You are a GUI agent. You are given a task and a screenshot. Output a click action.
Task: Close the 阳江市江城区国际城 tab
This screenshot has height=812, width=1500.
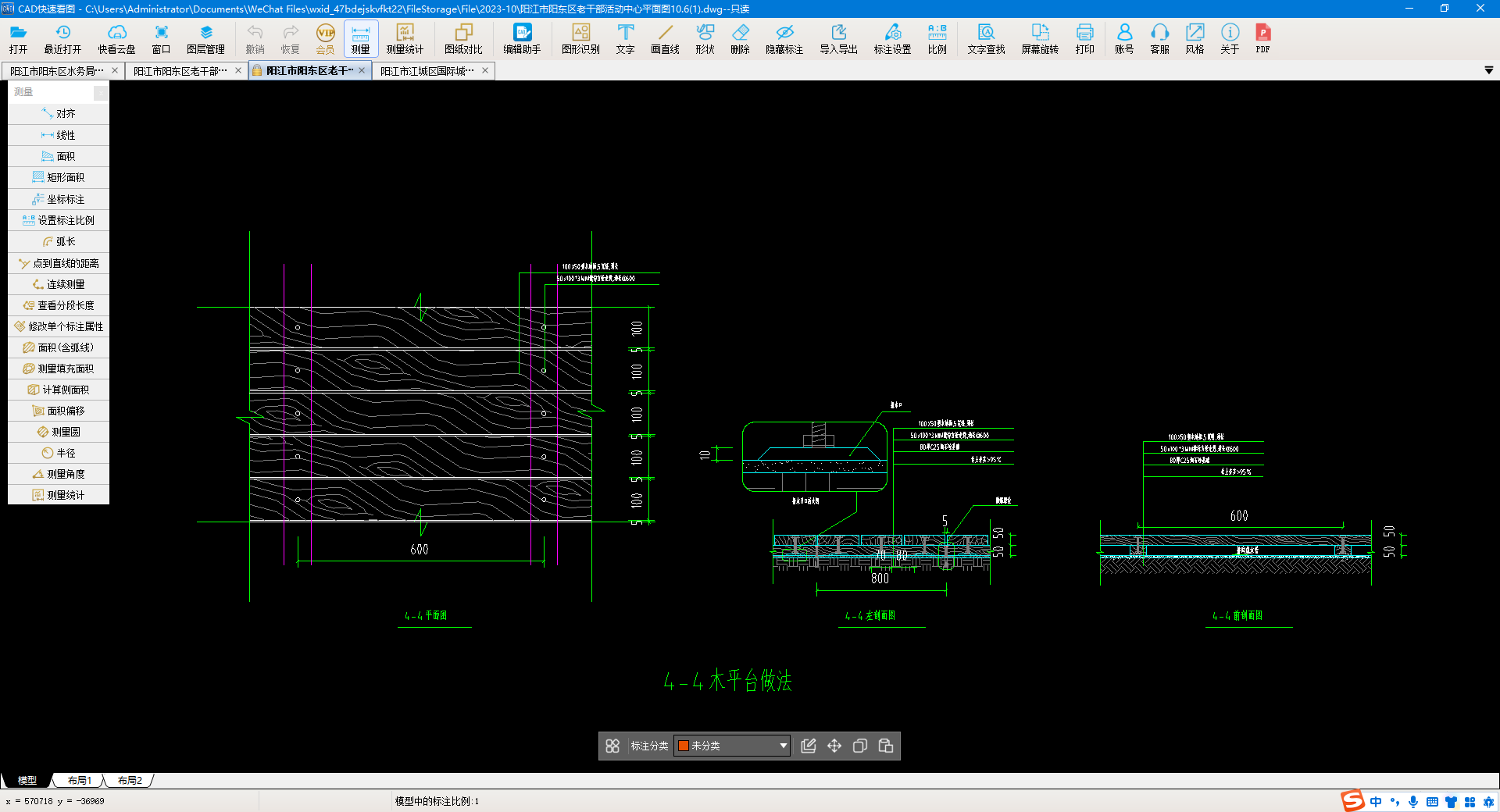click(485, 70)
